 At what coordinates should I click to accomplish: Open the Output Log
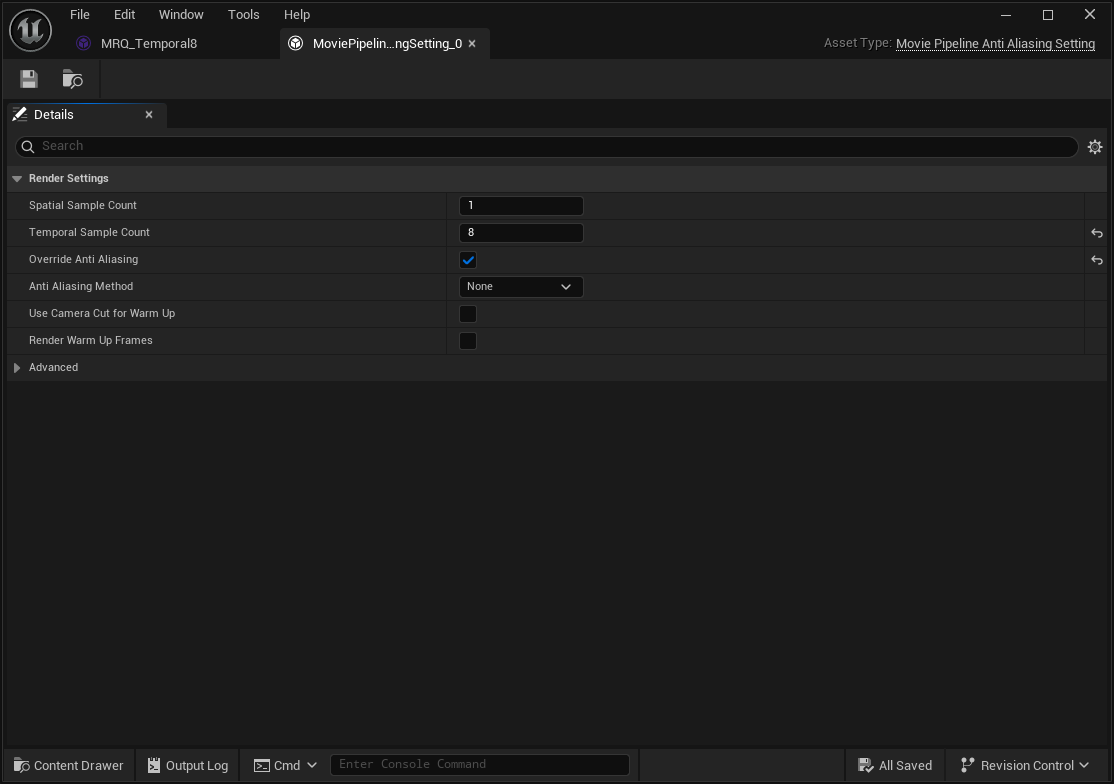[188, 766]
